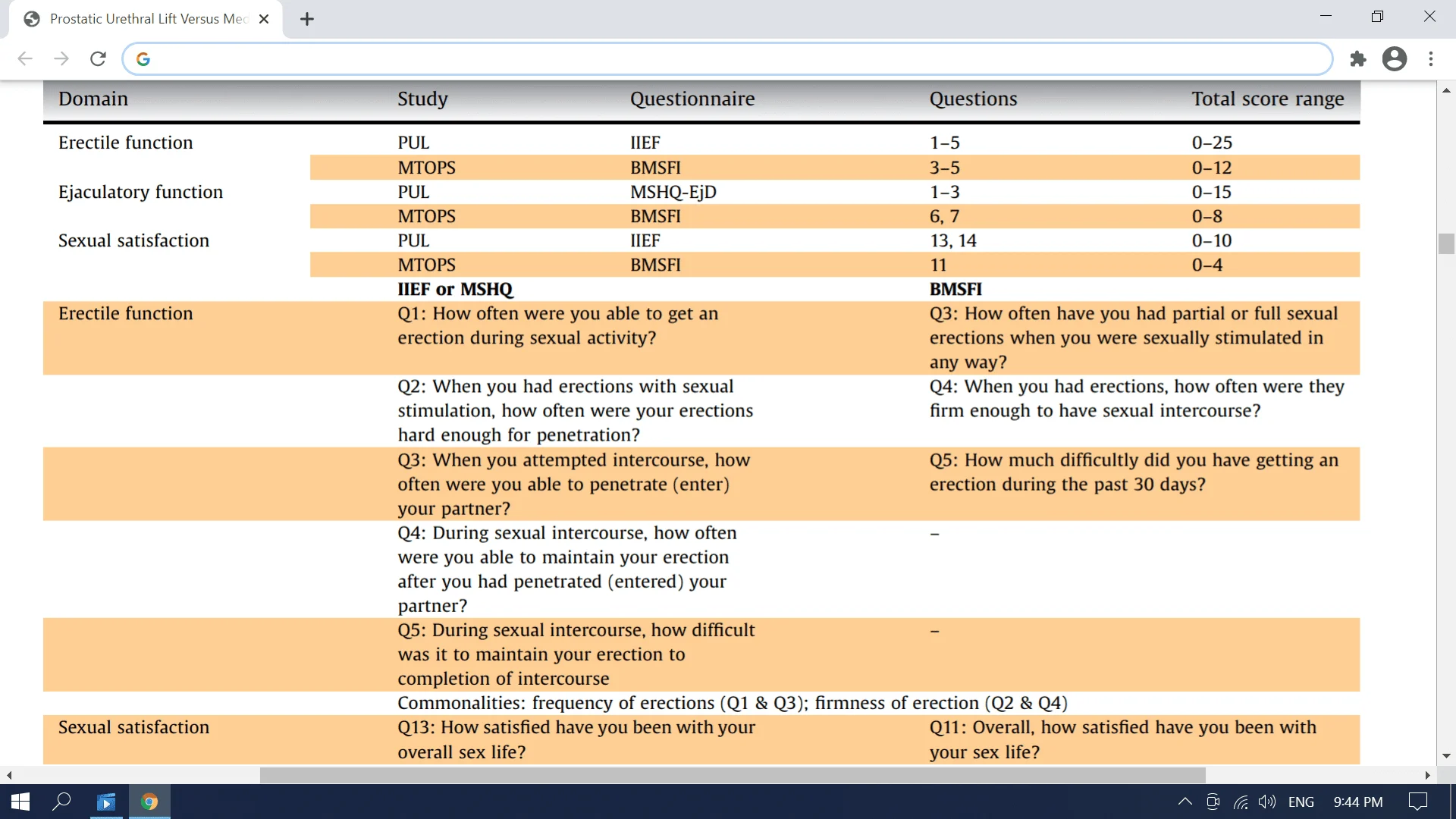Open Windows taskbar search

(61, 802)
